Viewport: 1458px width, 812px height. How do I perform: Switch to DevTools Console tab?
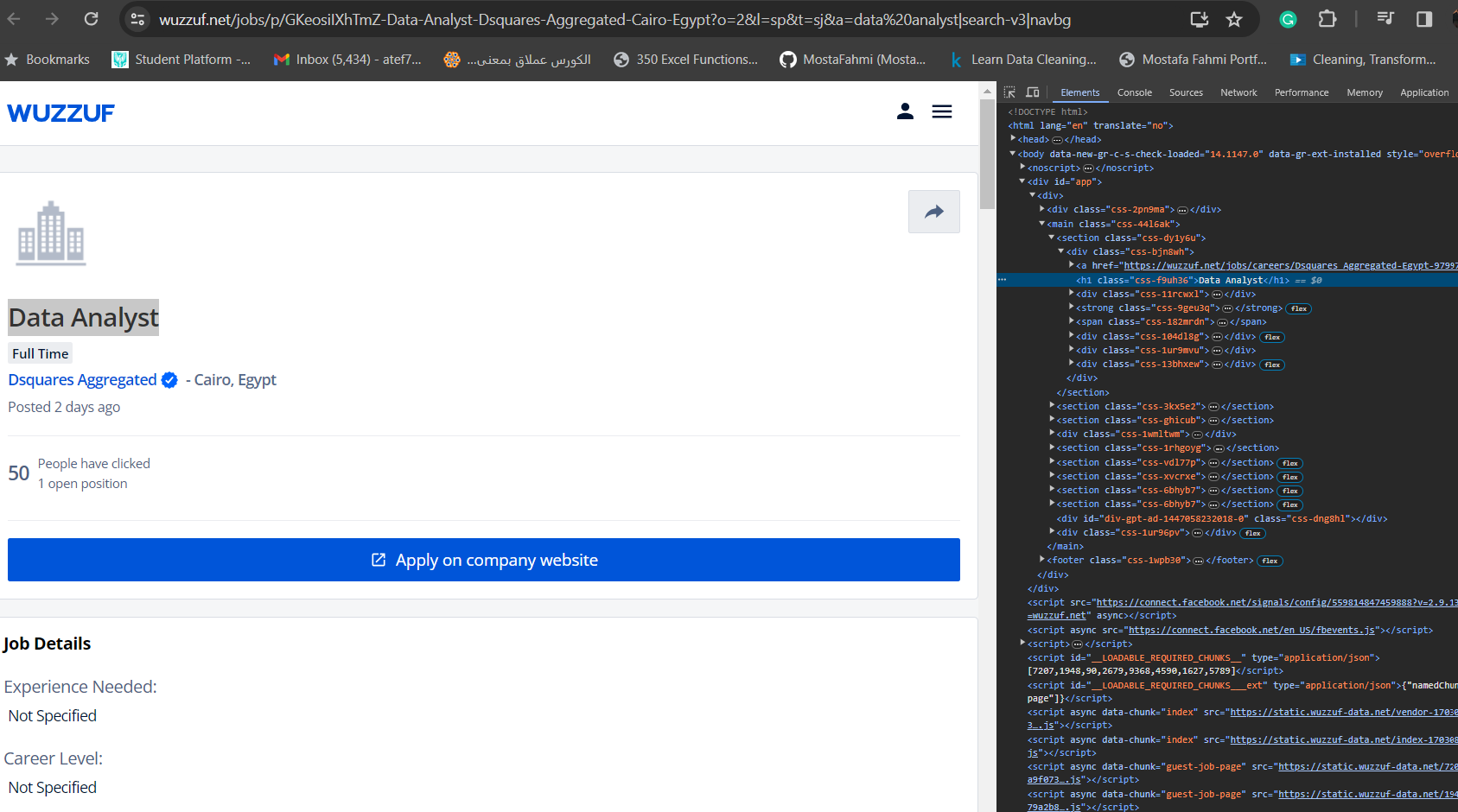1134,92
